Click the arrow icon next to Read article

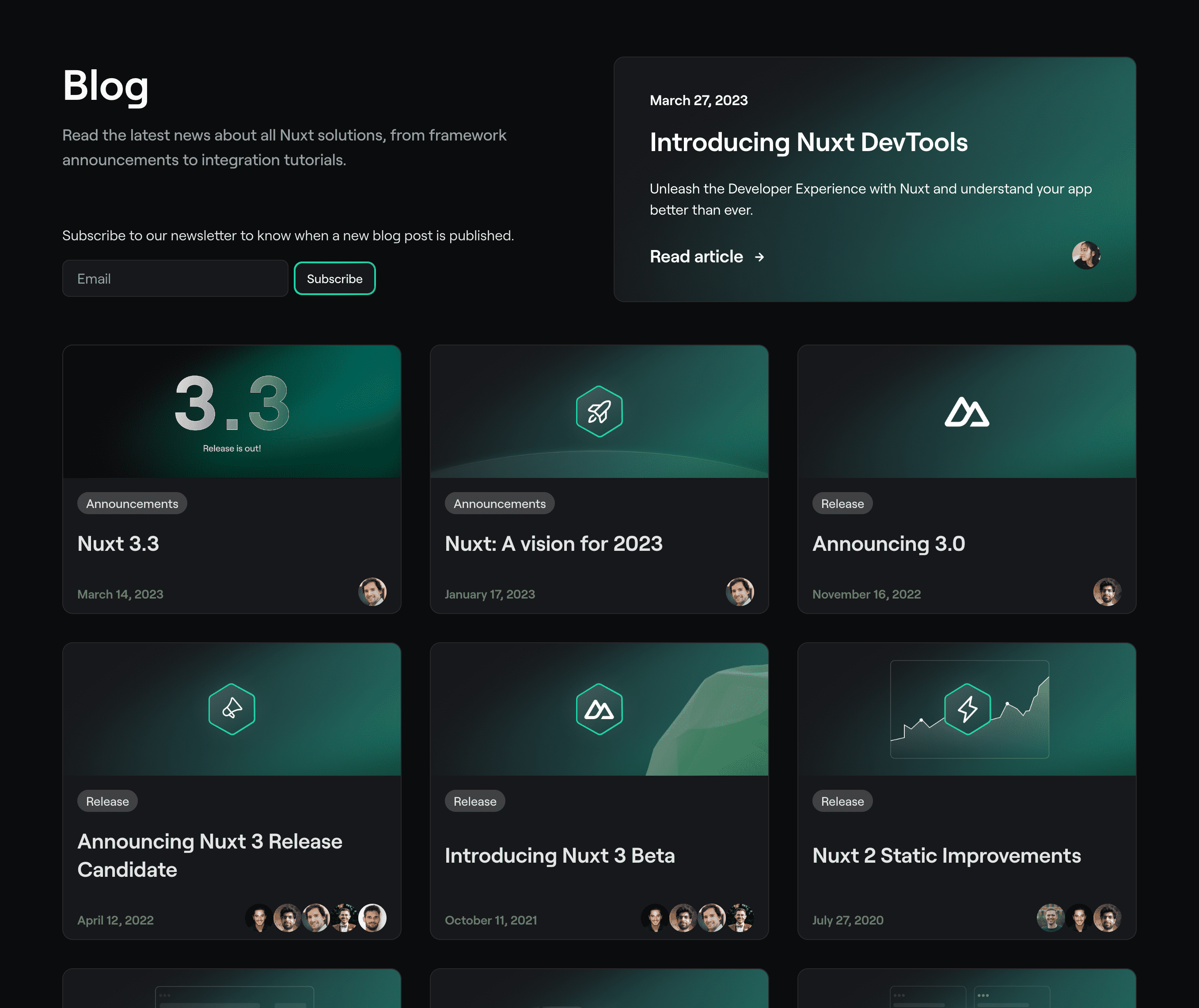[759, 257]
